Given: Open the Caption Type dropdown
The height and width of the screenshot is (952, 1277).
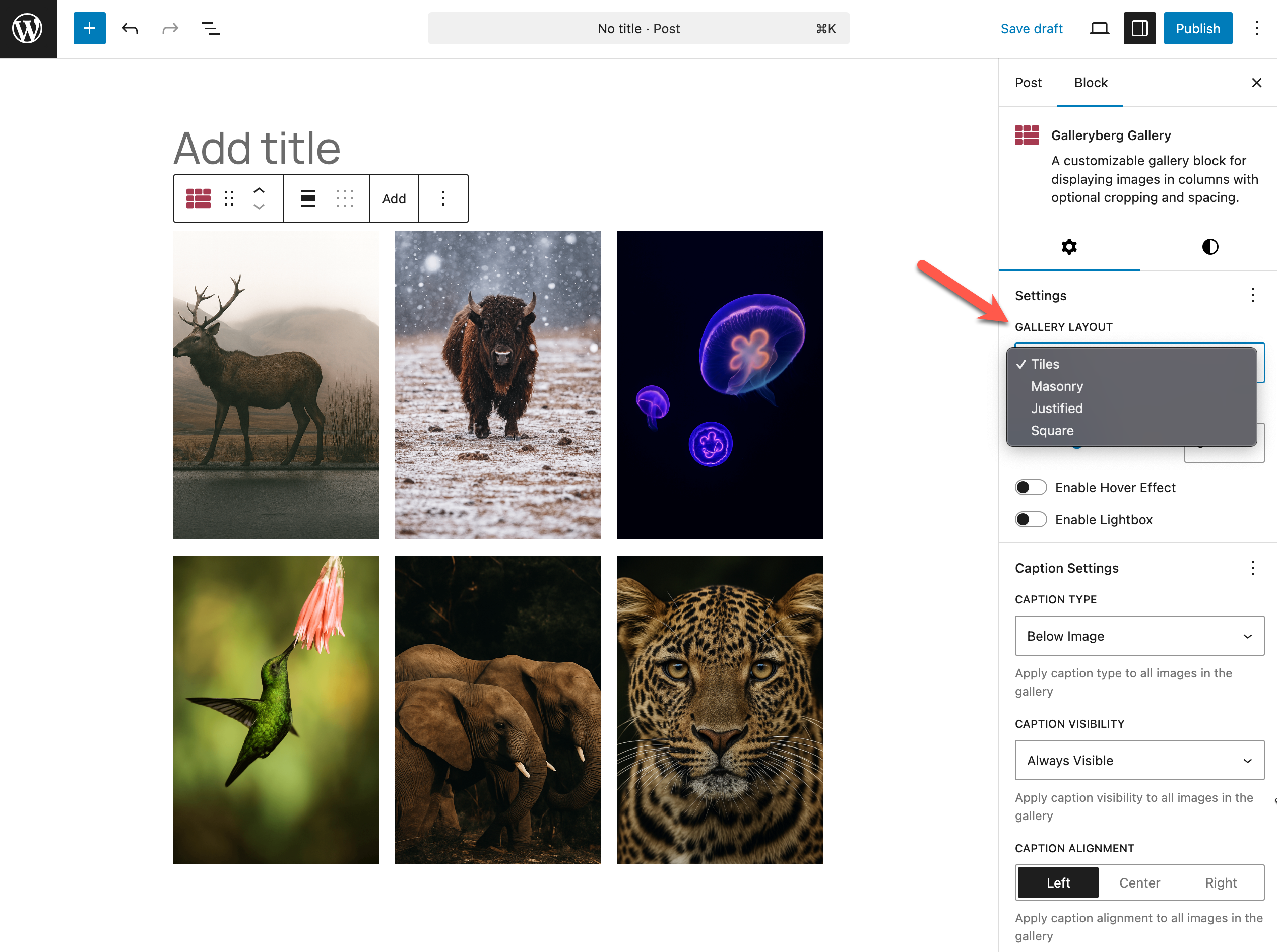Looking at the screenshot, I should pos(1138,636).
